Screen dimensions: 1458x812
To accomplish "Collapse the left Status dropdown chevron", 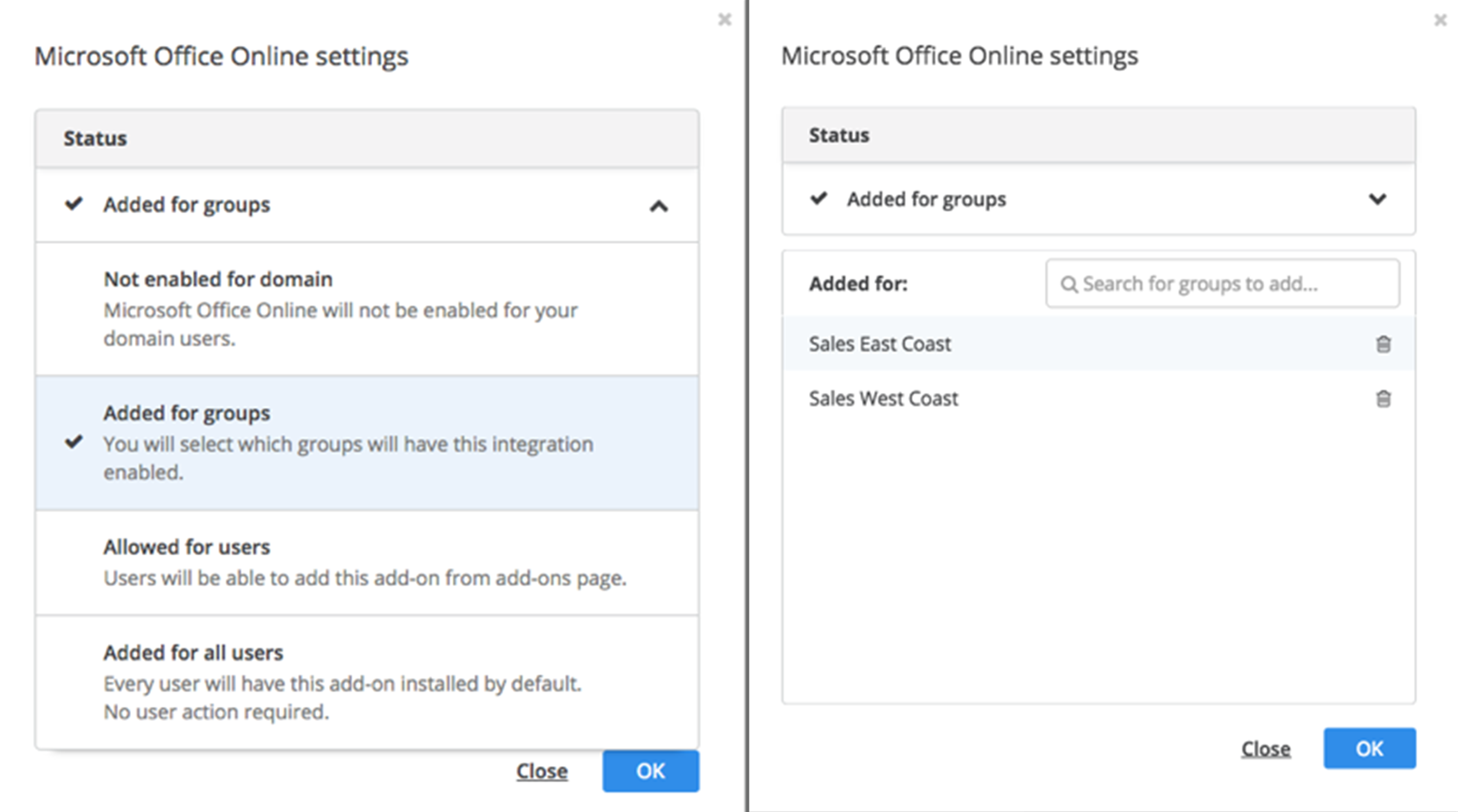I will (658, 207).
